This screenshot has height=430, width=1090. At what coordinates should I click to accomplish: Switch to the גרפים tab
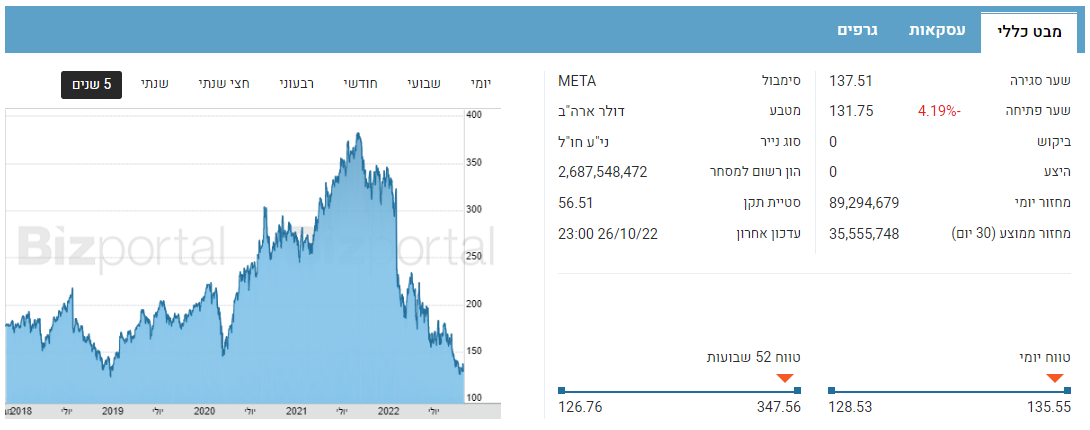(x=857, y=31)
